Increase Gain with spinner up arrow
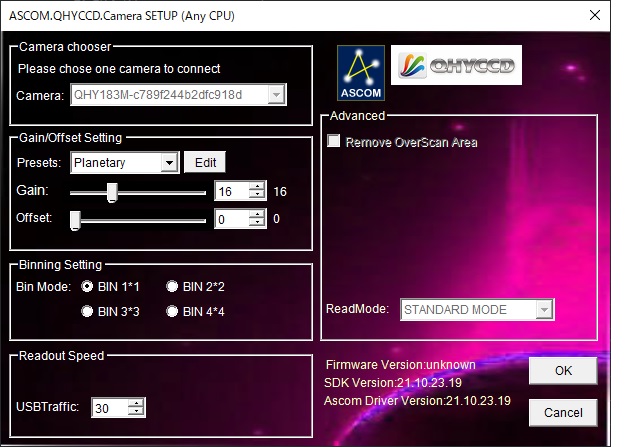 tap(257, 187)
